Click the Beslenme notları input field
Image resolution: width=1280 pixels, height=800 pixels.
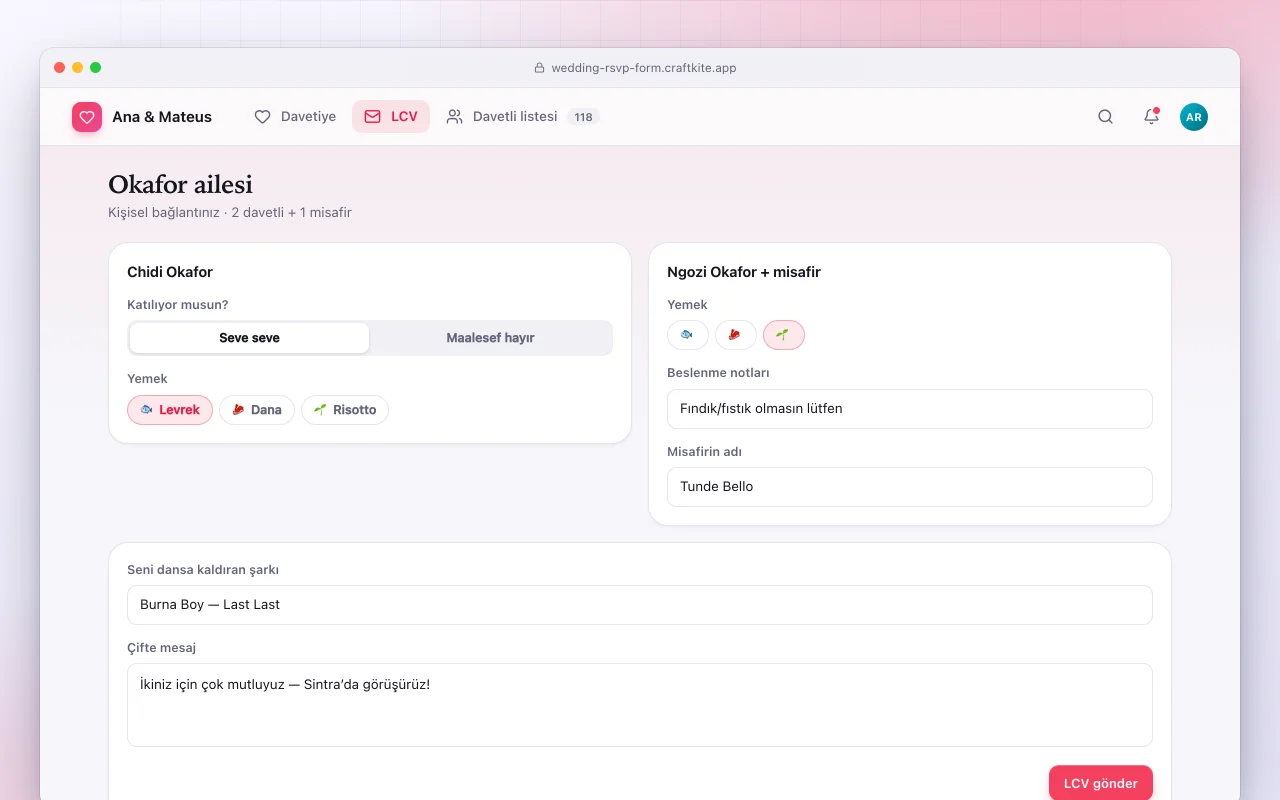[x=910, y=409]
